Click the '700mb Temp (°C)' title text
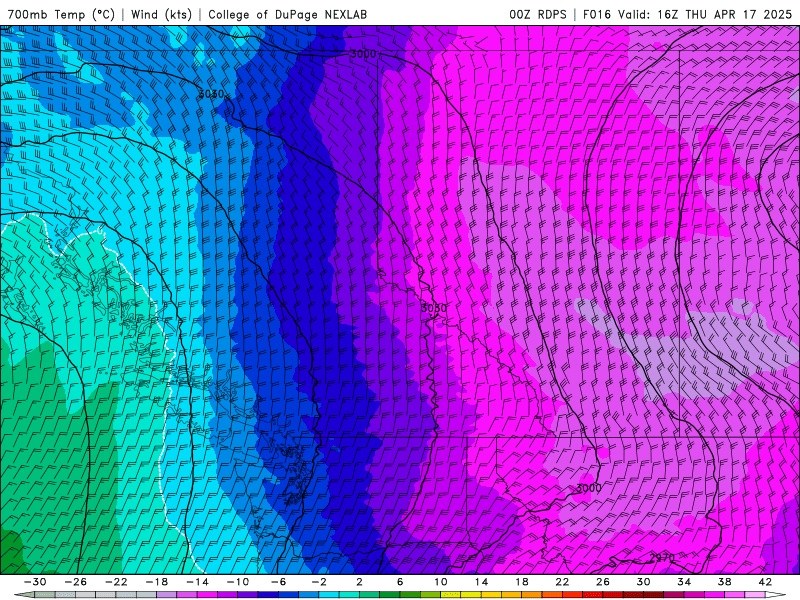Screen dimensions: 800x600 point(60,14)
